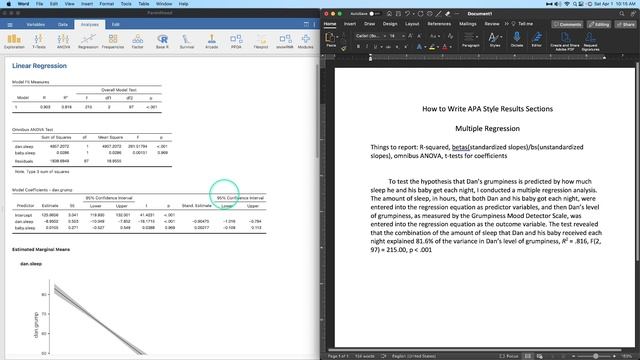
Task: Open highlight color dropdown arrow
Action: pos(438,47)
